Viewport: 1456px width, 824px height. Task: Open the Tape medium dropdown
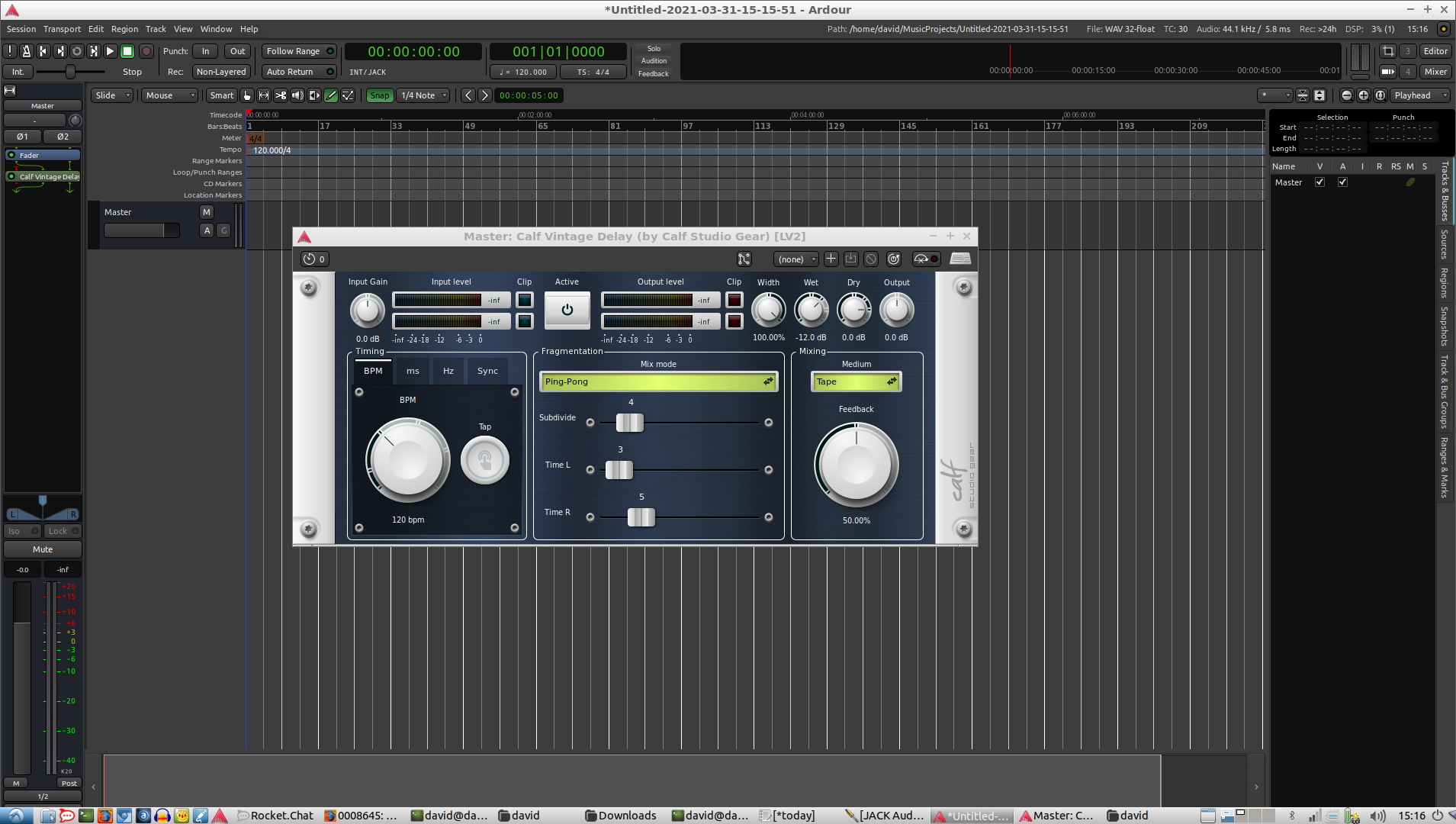(856, 381)
